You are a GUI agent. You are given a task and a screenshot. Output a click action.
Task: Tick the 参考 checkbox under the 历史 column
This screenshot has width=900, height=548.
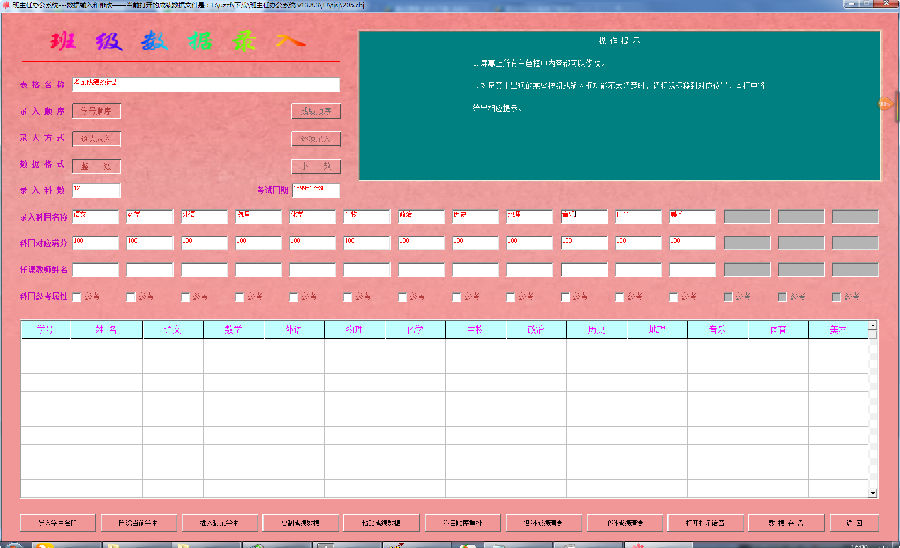click(x=456, y=297)
